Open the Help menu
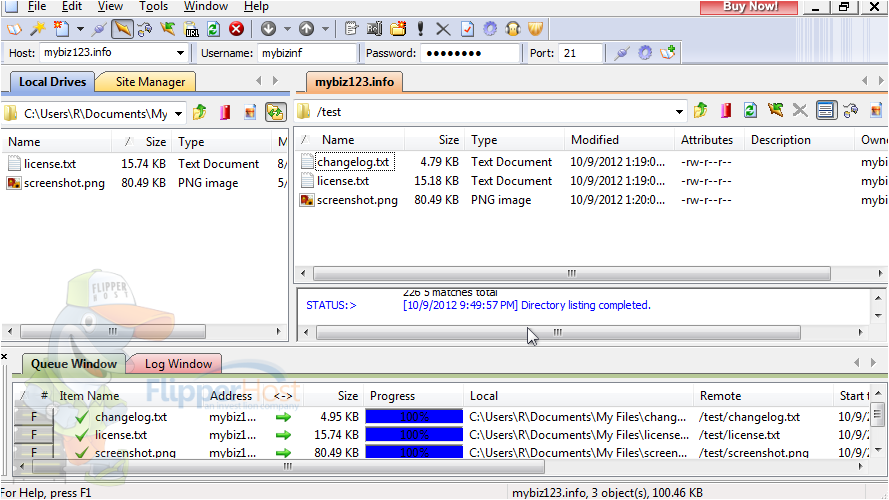889x500 pixels. 256,6
